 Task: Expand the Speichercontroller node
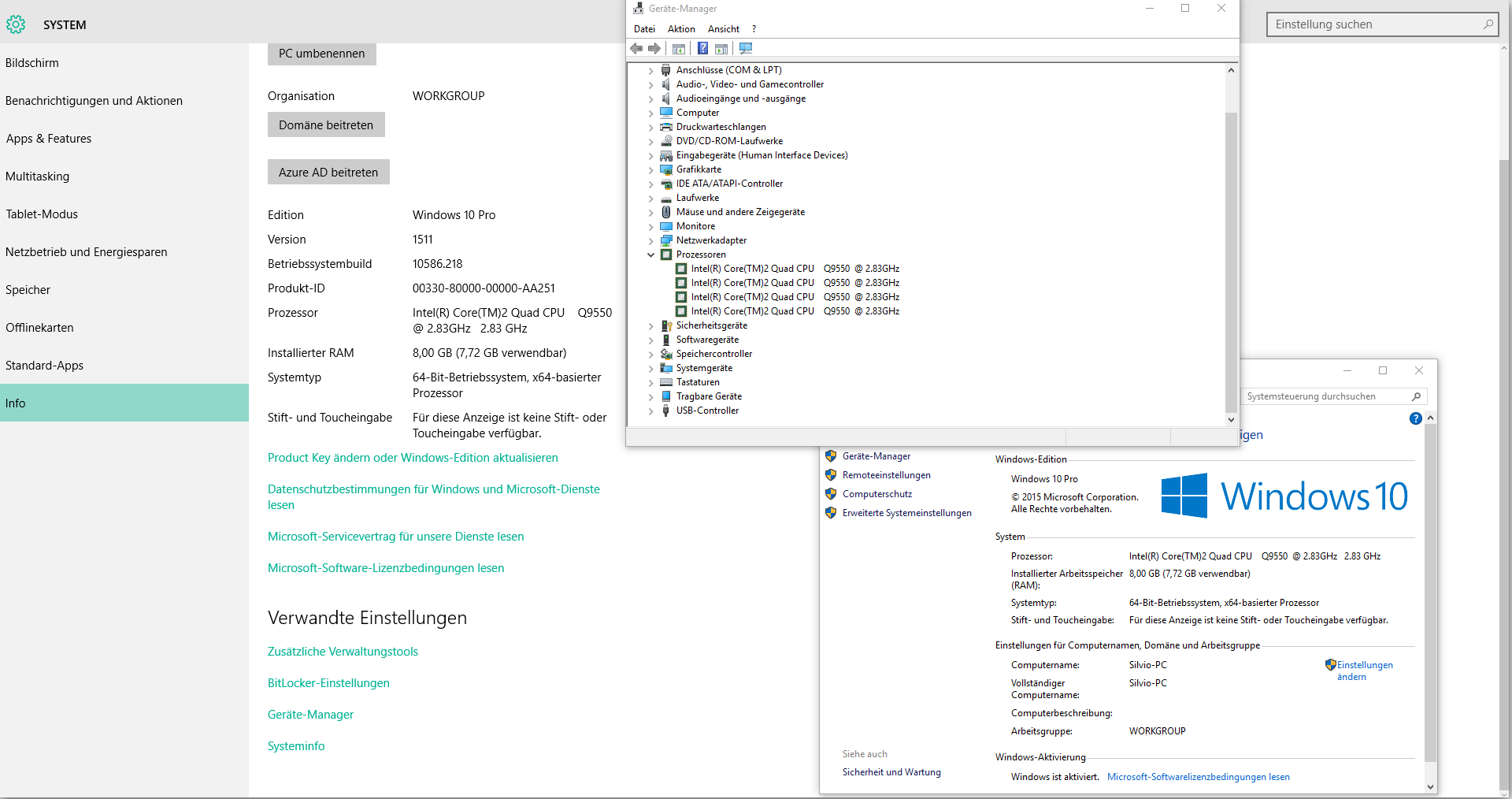(x=650, y=355)
